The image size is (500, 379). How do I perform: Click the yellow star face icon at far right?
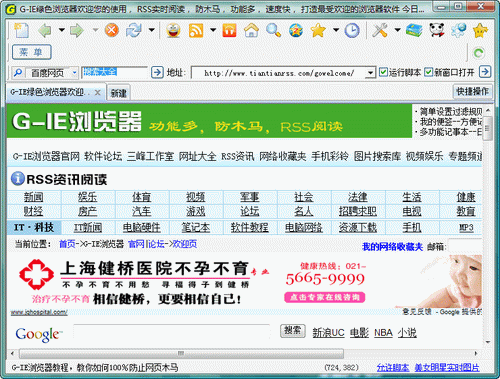[480, 30]
